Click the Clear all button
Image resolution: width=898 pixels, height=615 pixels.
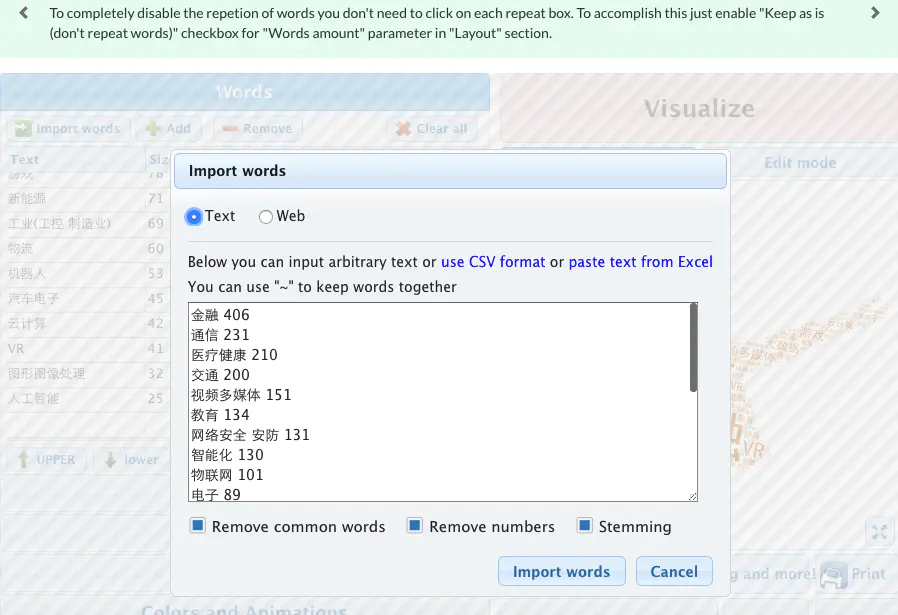coord(432,129)
